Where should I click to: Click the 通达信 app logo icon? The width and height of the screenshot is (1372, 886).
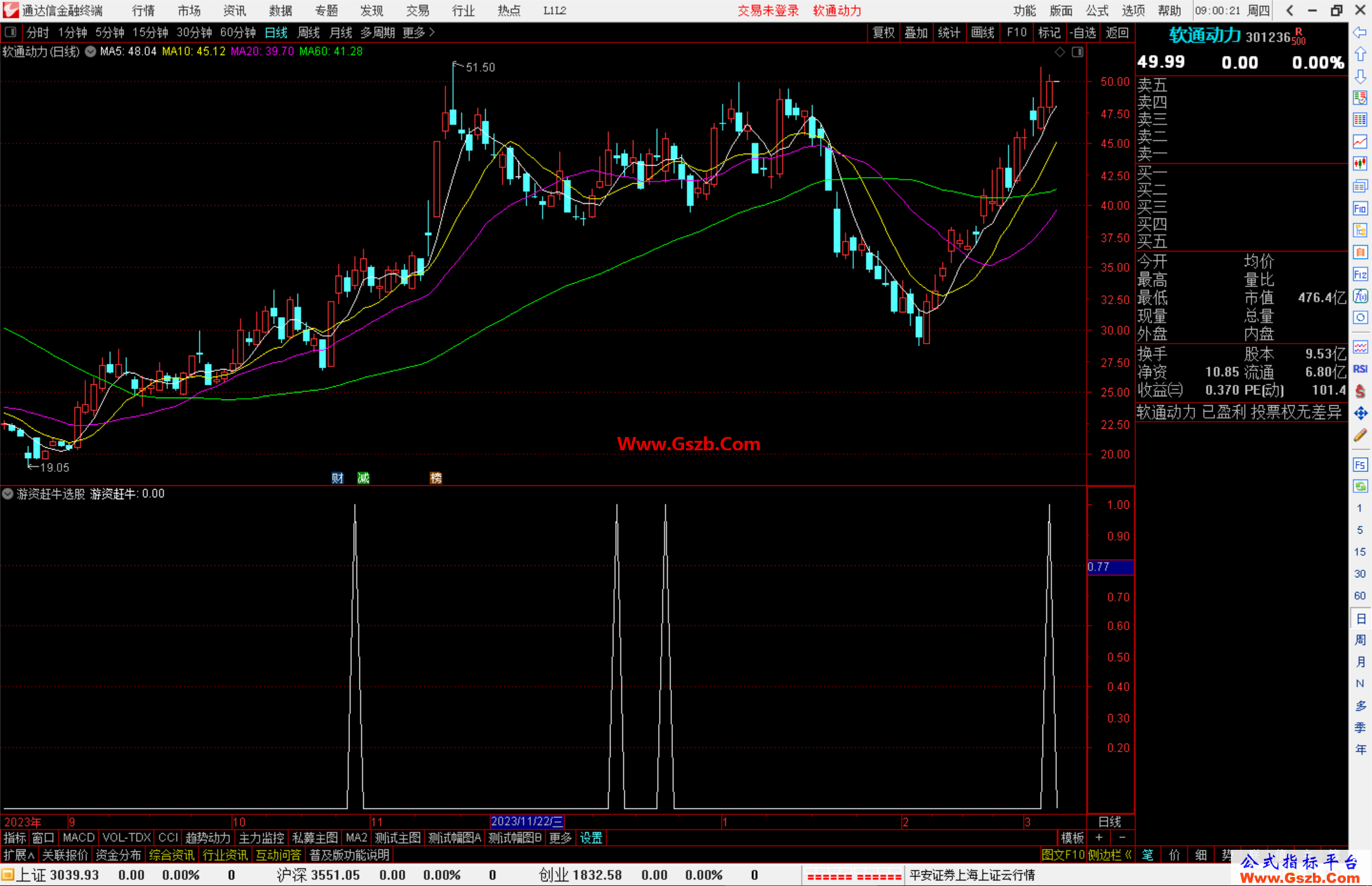[x=10, y=10]
